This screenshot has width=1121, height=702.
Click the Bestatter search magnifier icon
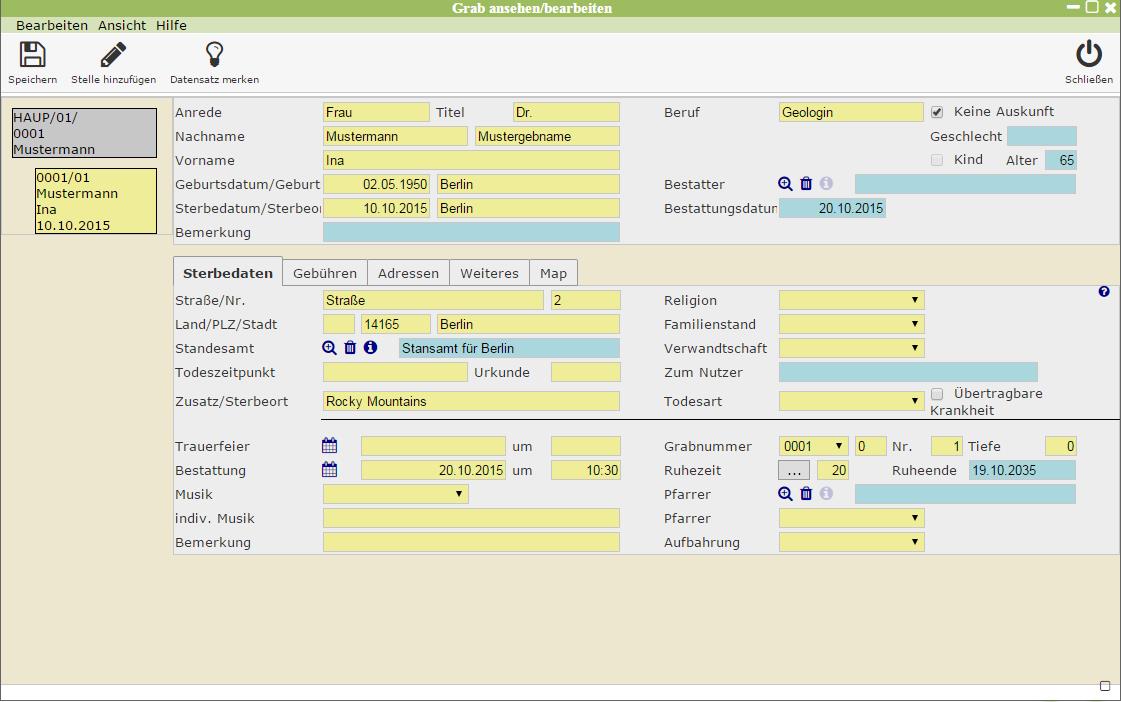point(786,184)
